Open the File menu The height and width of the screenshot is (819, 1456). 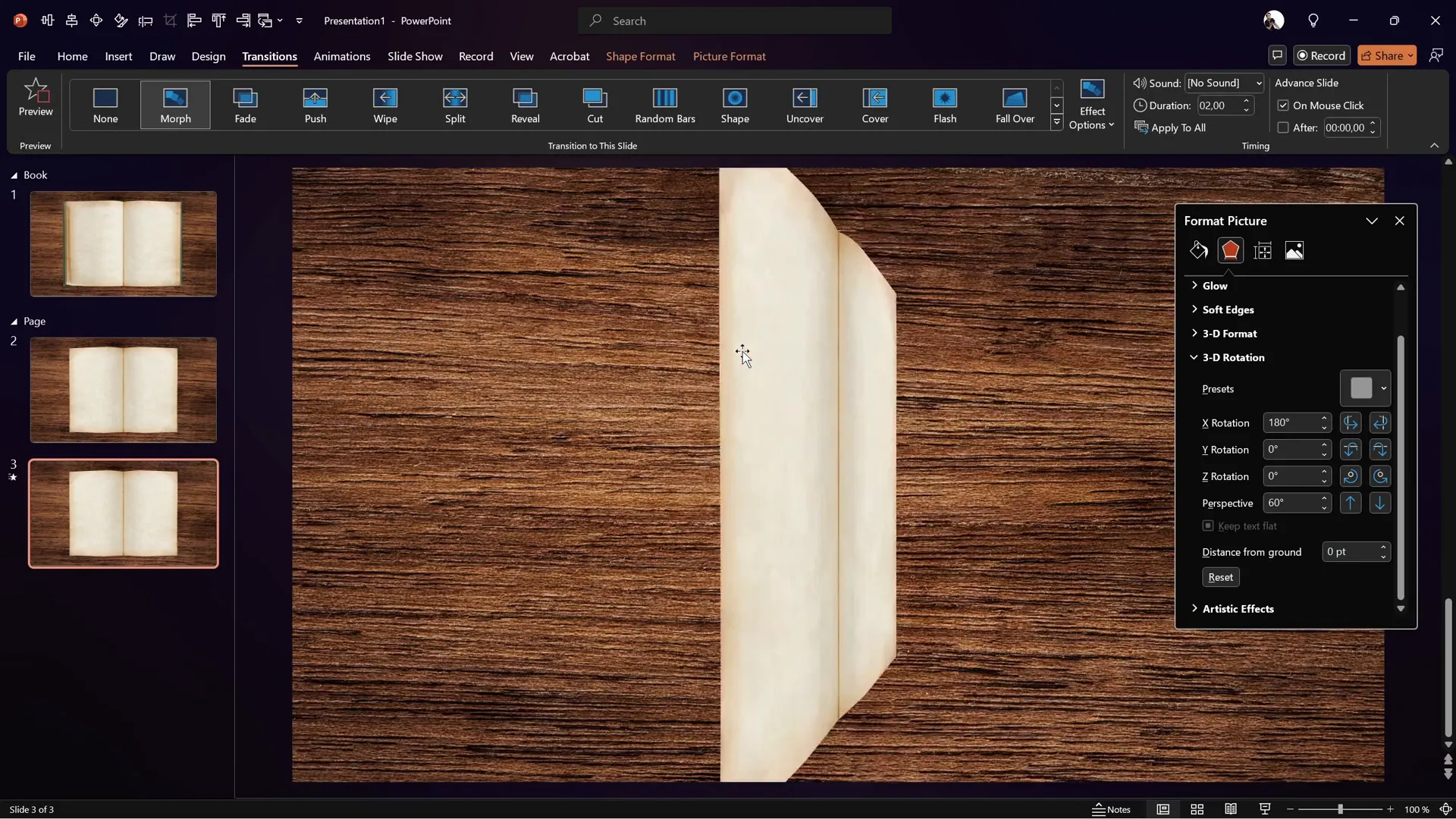tap(27, 56)
